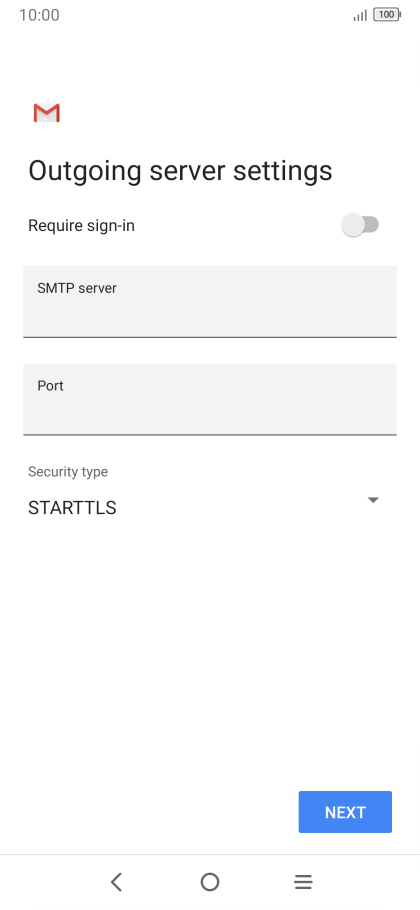The width and height of the screenshot is (420, 910).
Task: Tap the Port field label
Action: (x=50, y=386)
